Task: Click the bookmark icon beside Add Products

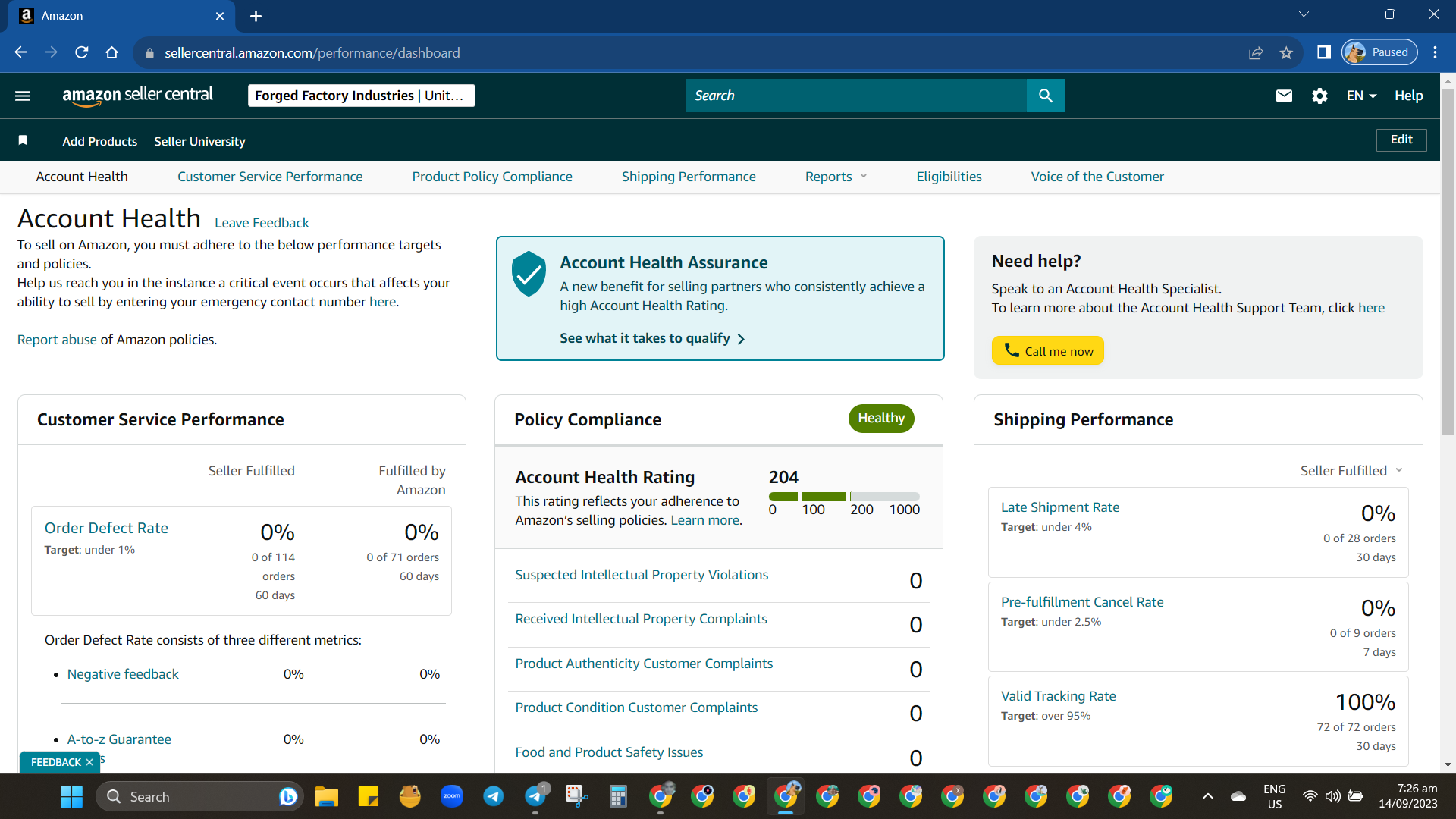Action: [x=23, y=140]
